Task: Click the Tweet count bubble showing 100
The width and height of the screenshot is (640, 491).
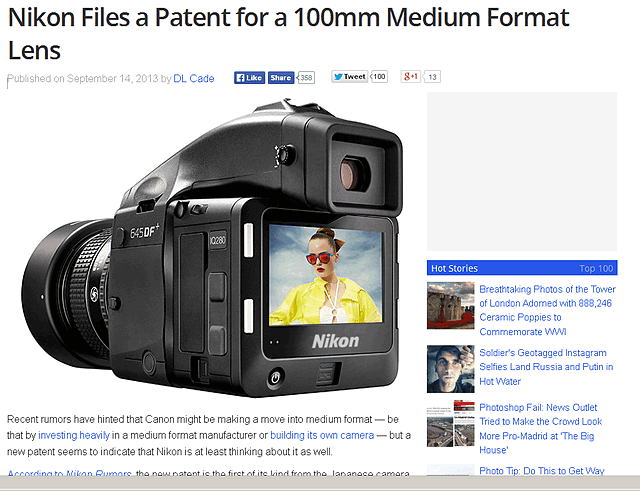Action: coord(379,77)
